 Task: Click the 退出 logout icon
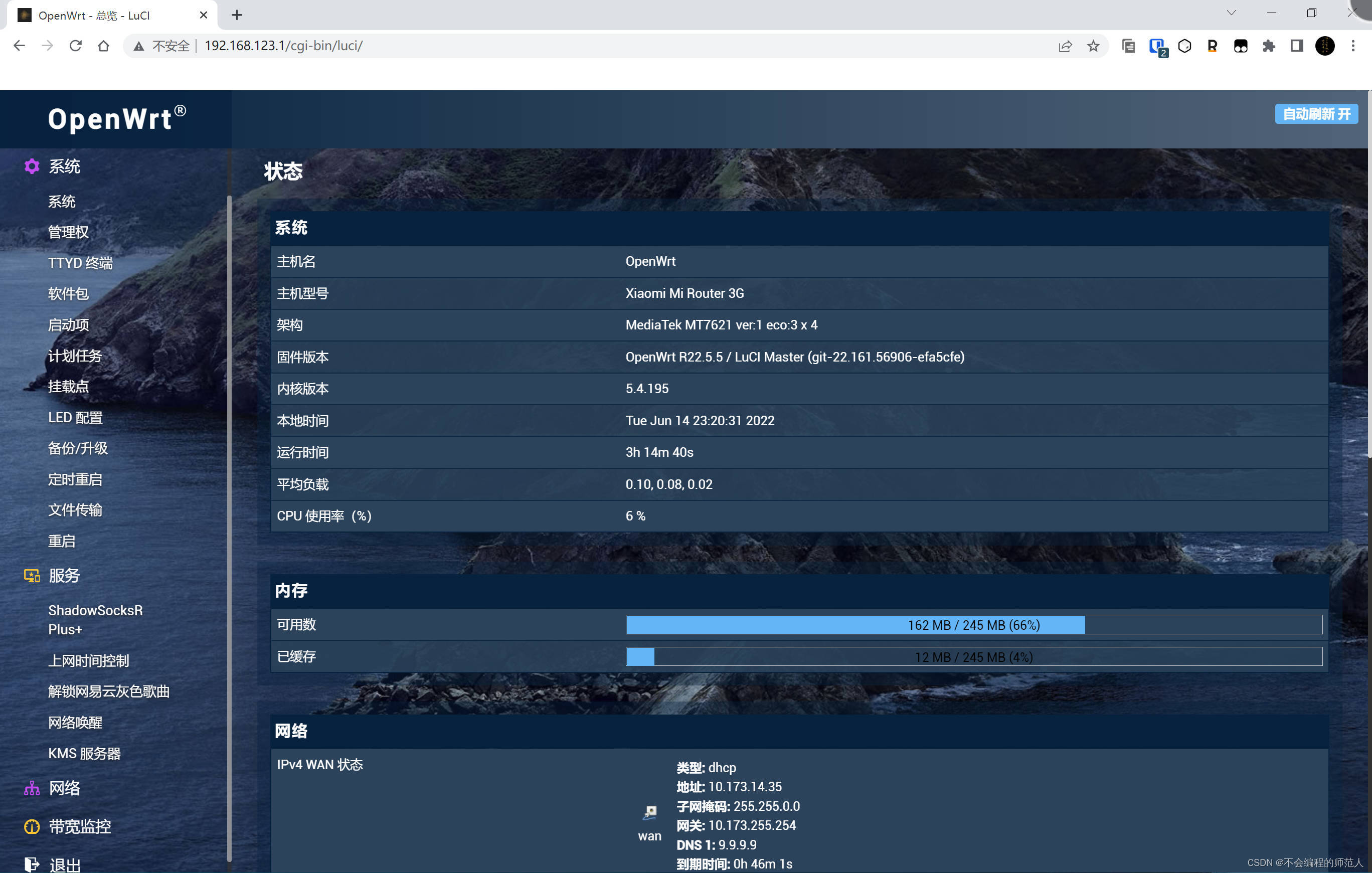(32, 864)
